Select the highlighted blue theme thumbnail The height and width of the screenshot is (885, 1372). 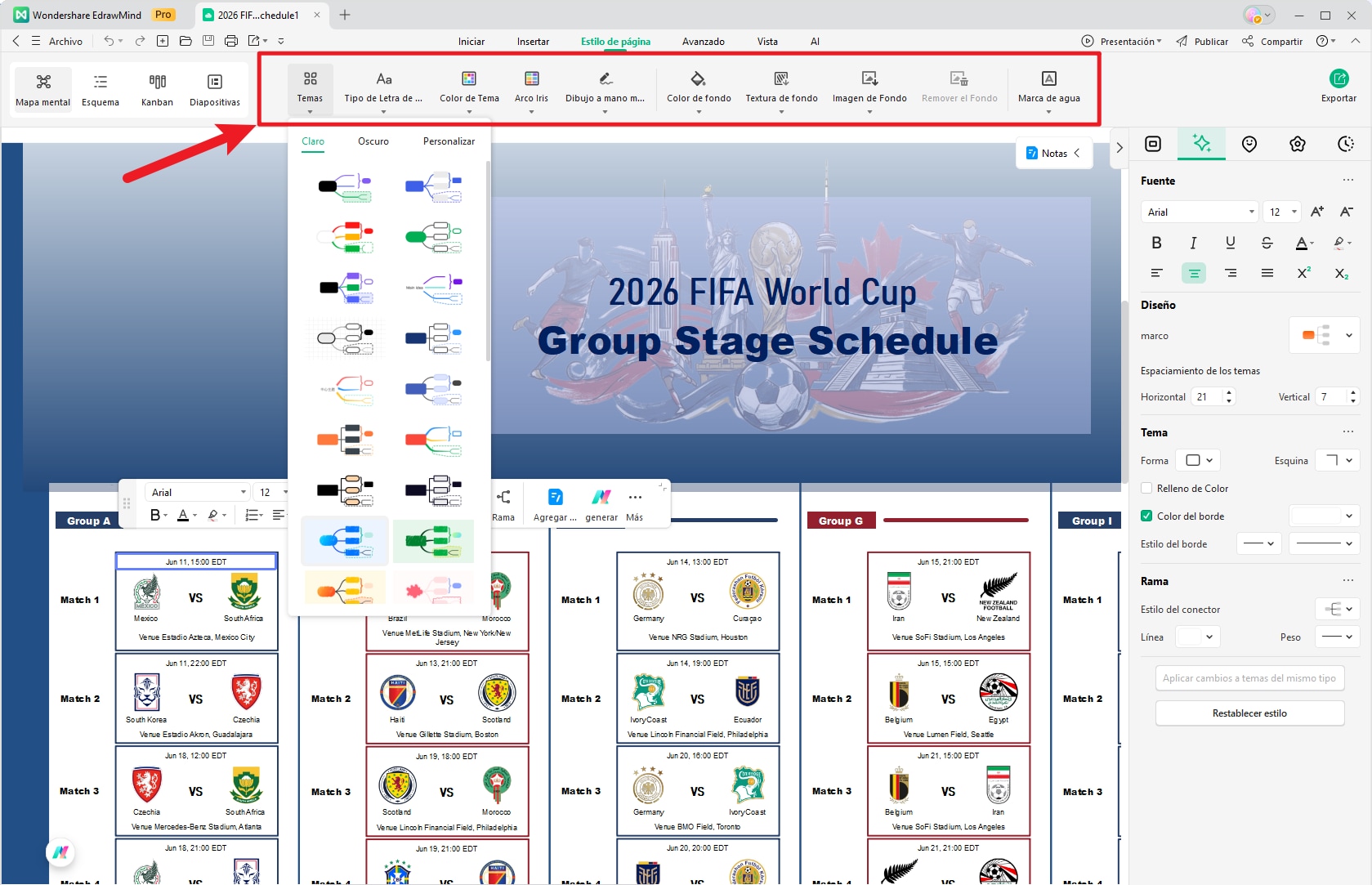(x=345, y=540)
